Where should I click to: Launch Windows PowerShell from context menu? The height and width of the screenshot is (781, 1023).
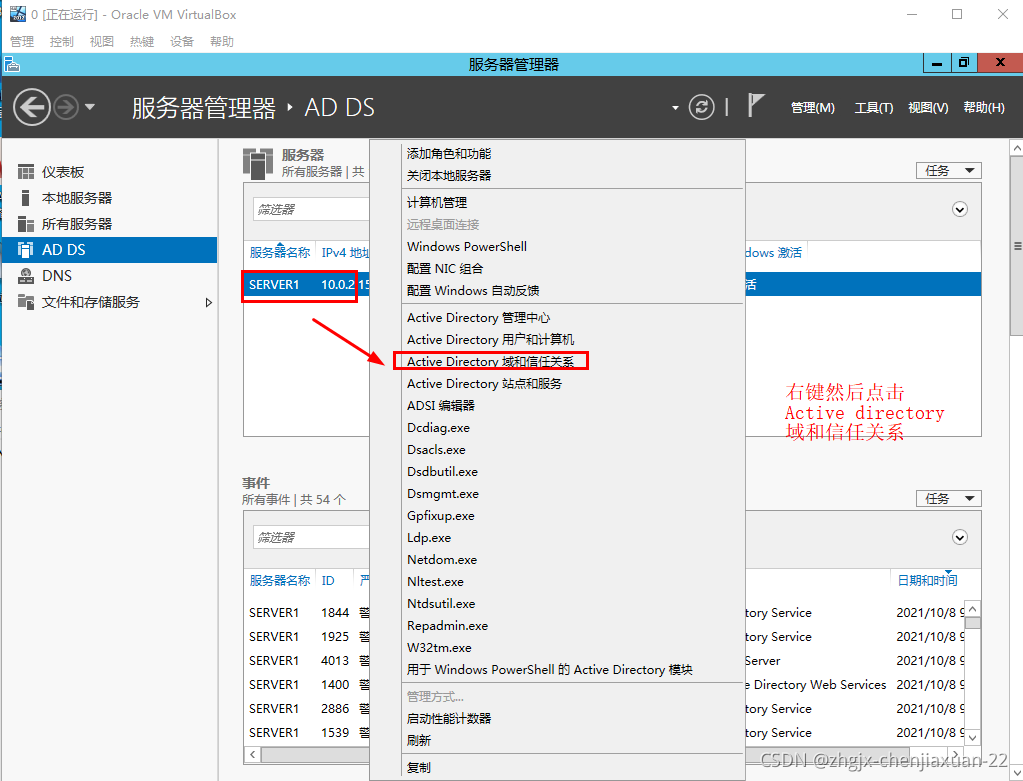(466, 247)
